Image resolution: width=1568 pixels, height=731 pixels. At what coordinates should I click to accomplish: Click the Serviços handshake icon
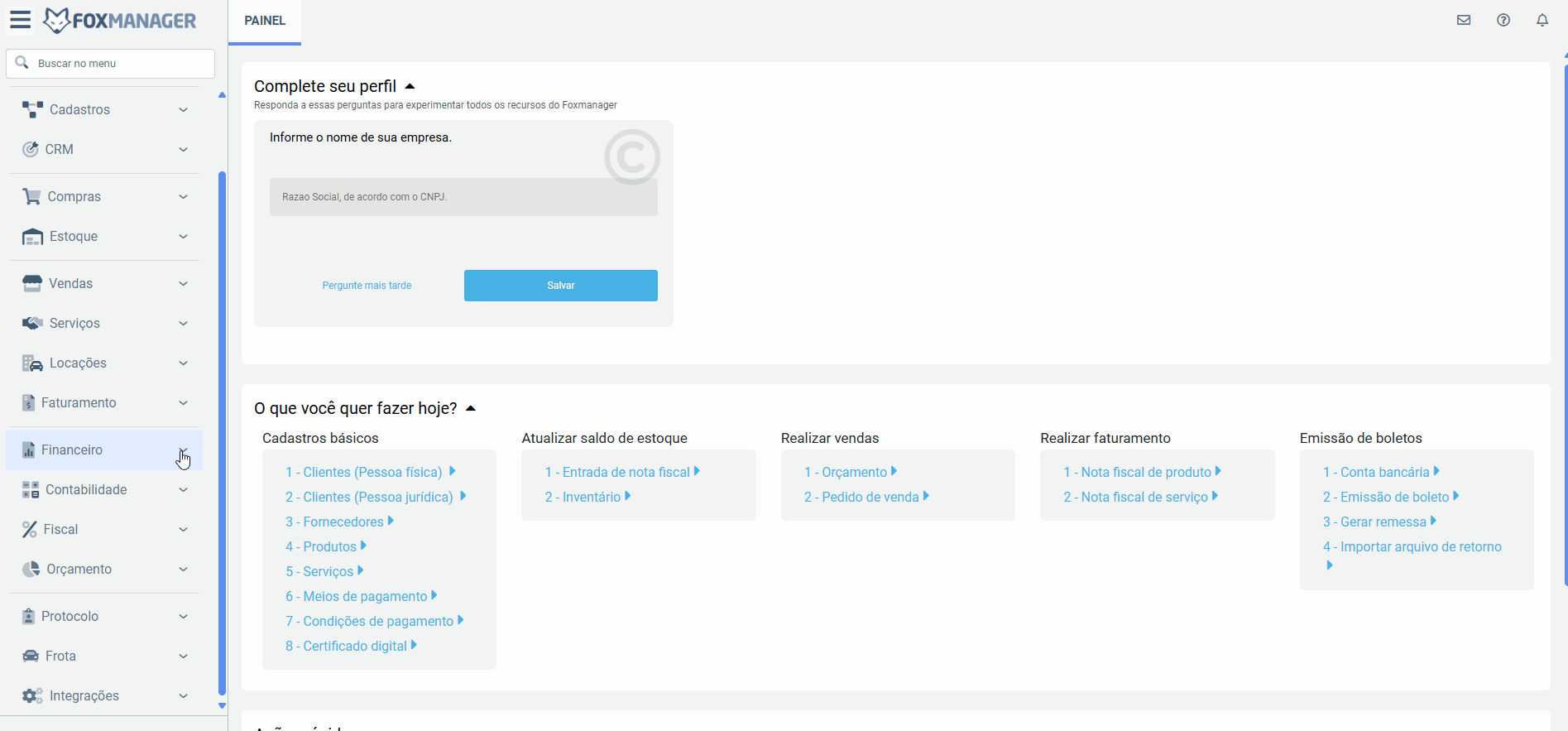point(32,323)
